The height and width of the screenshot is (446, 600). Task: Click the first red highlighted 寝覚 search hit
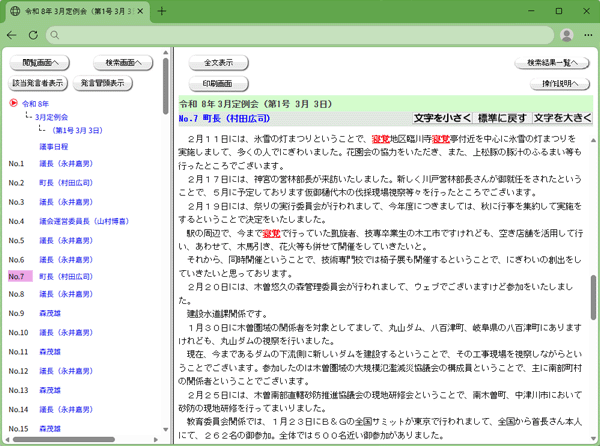[x=381, y=139]
